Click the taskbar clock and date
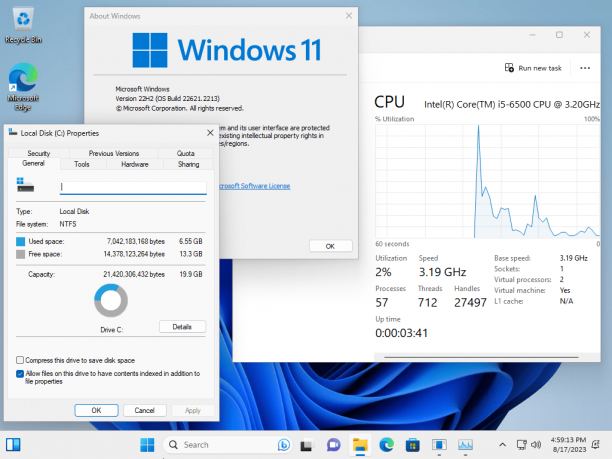Screen dimensions: 612x459 [x=569, y=445]
